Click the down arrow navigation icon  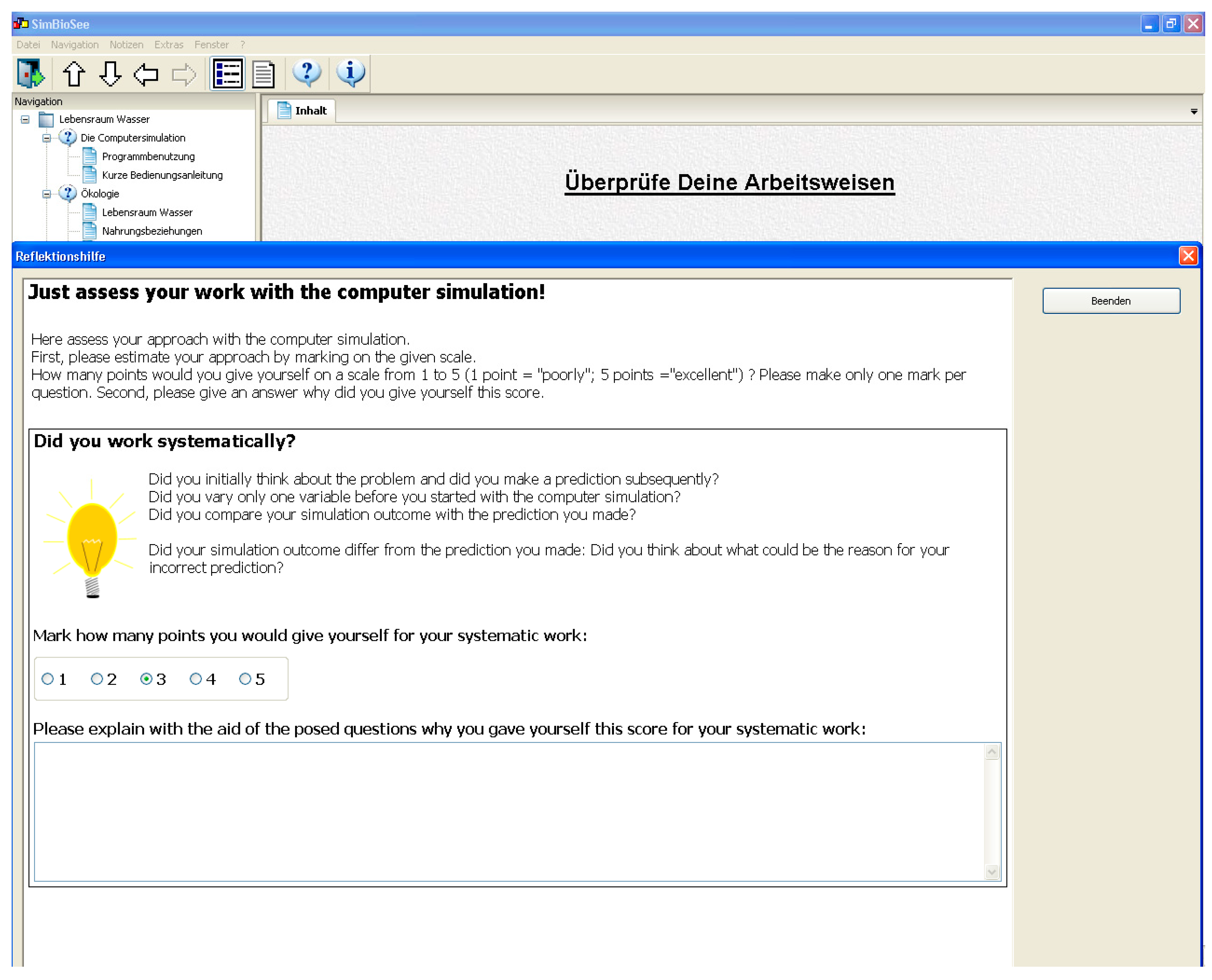[110, 74]
